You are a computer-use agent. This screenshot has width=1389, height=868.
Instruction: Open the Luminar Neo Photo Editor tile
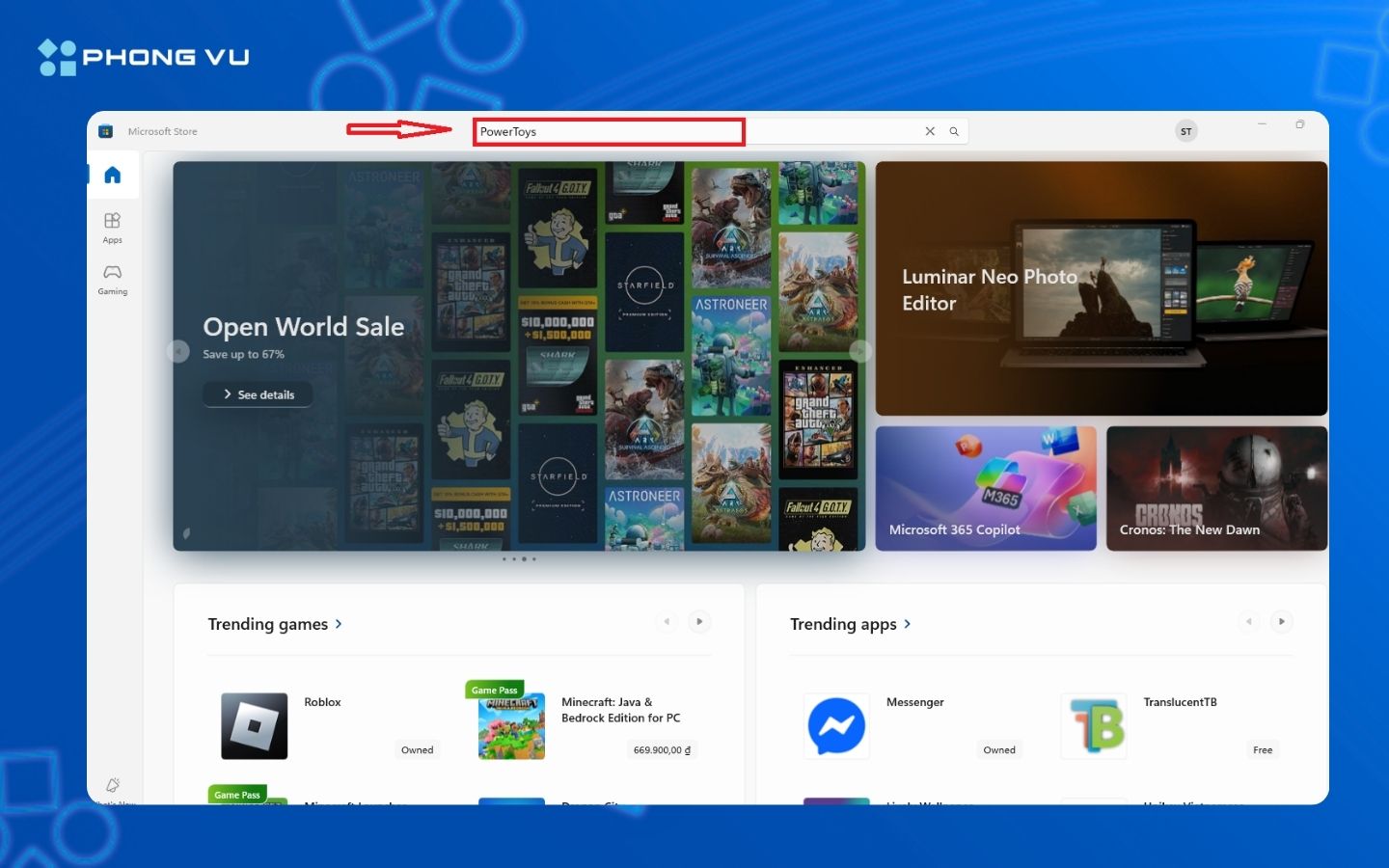1101,288
